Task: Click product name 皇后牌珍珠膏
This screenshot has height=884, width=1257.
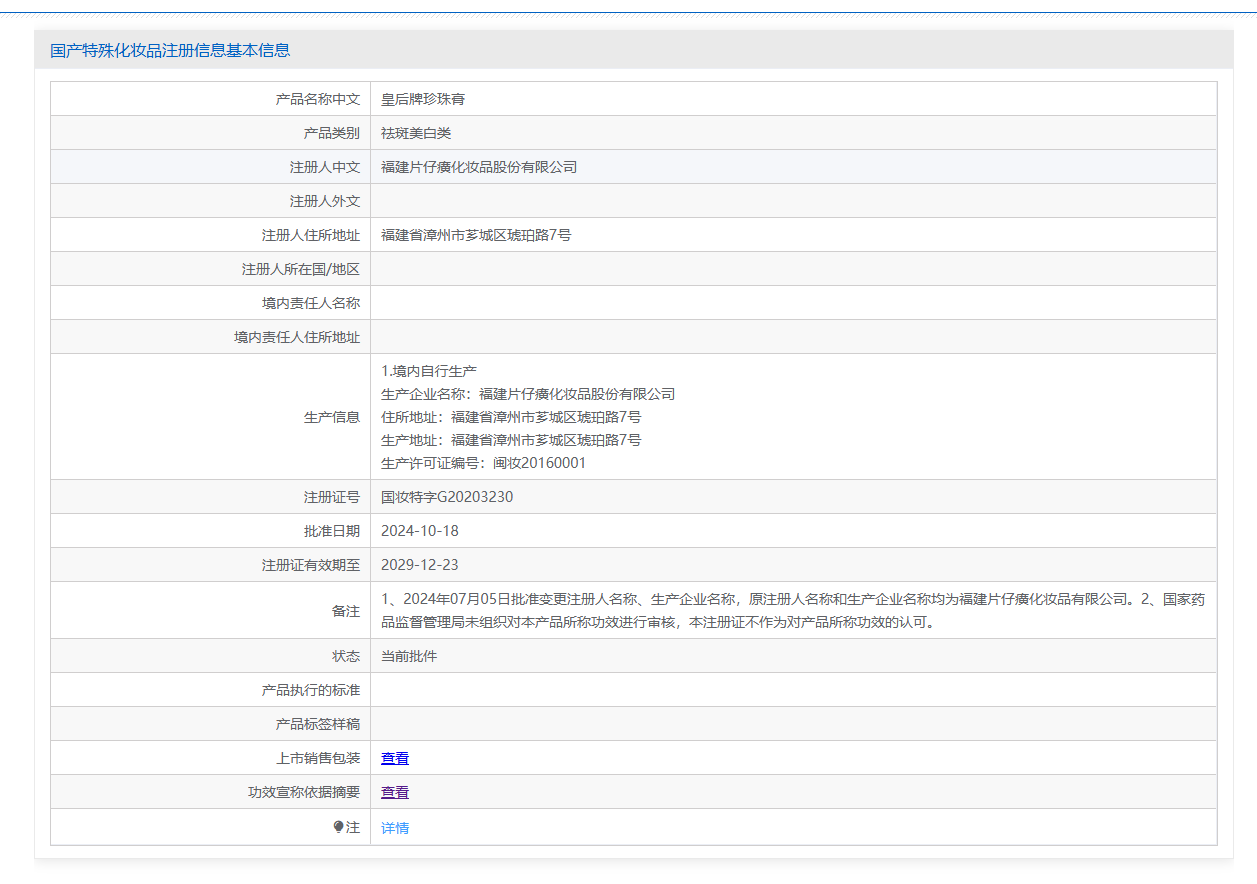Action: pyautogui.click(x=423, y=99)
